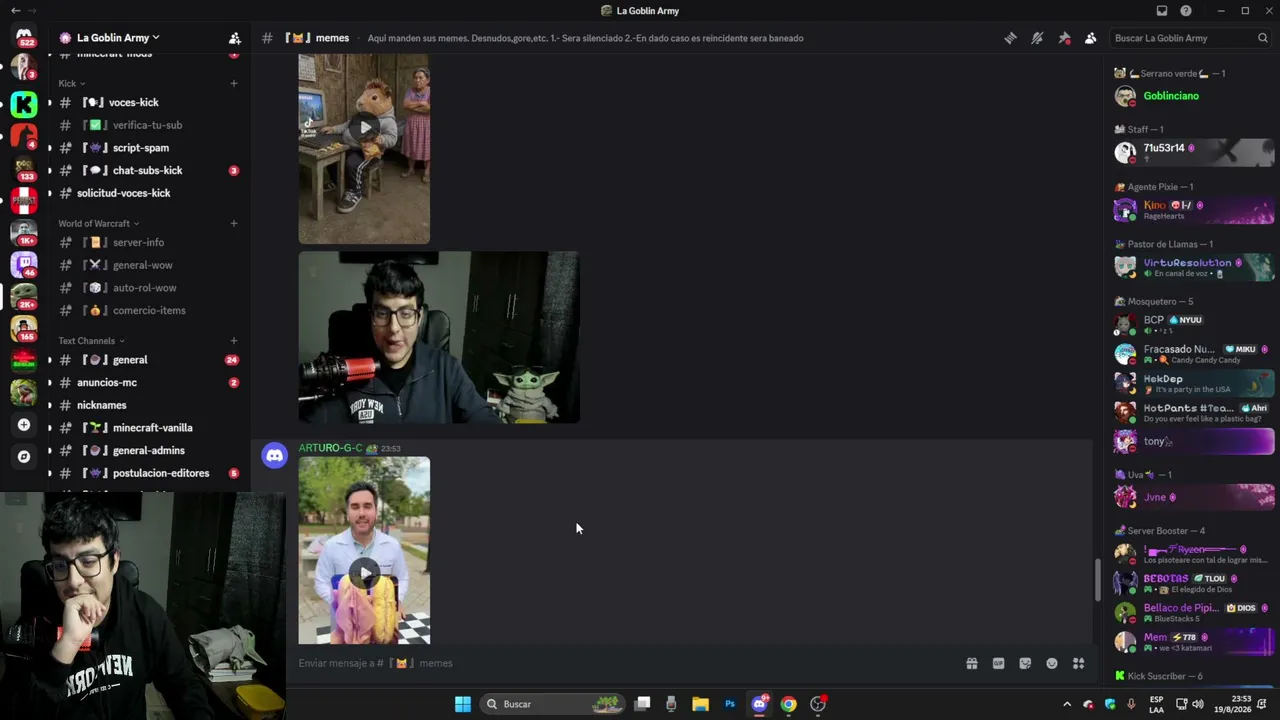Open the server-info channel
Viewport: 1280px width, 720px height.
(x=148, y=242)
